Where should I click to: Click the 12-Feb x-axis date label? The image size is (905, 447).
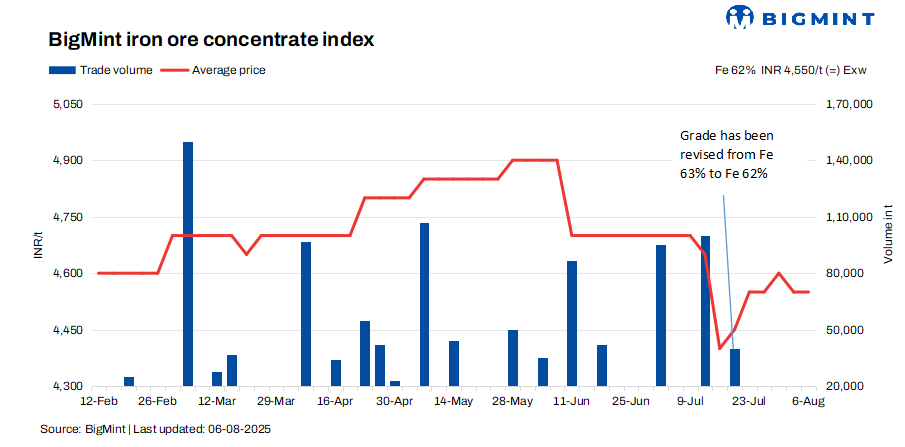98,401
